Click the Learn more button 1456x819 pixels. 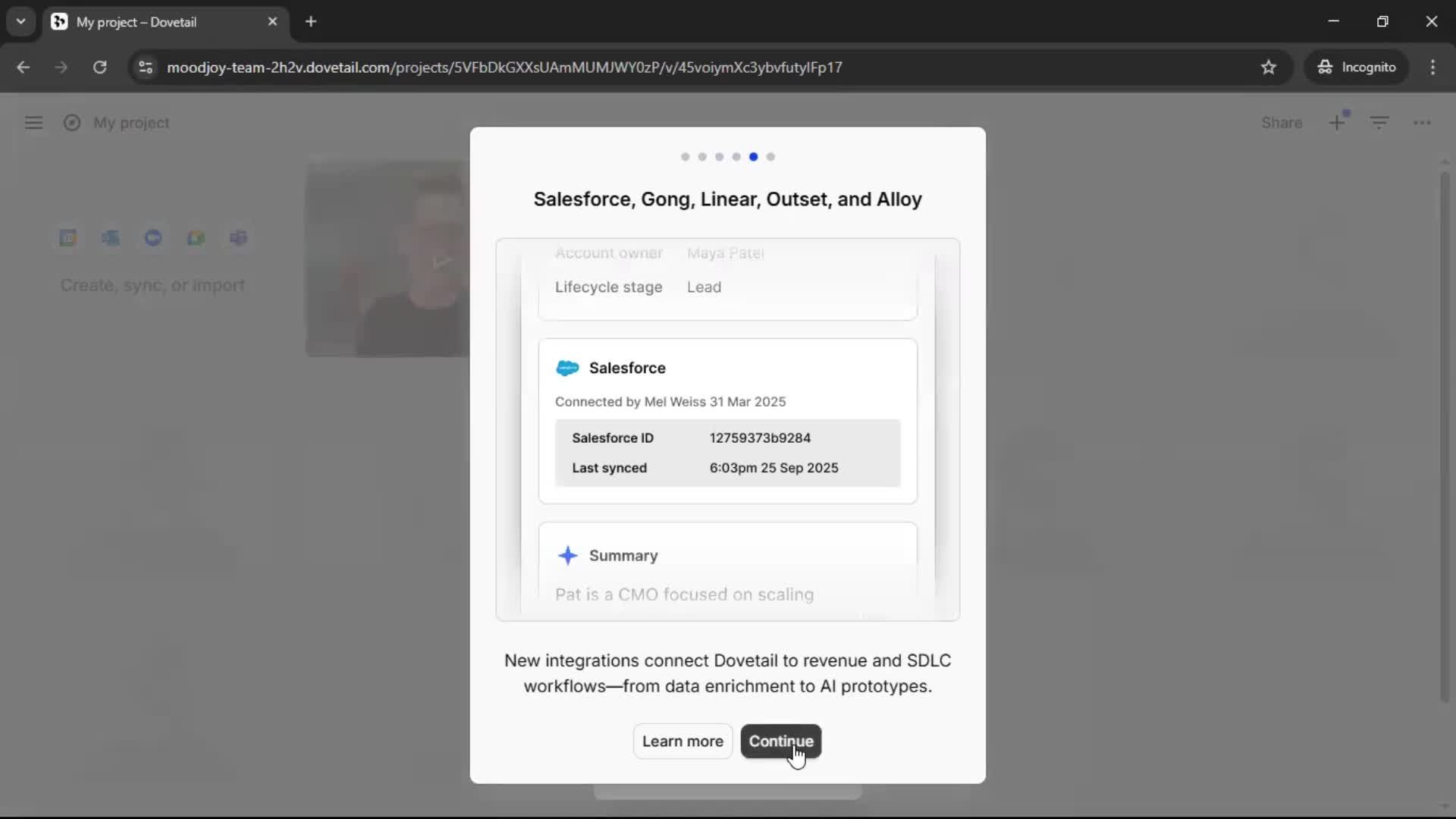[682, 741]
